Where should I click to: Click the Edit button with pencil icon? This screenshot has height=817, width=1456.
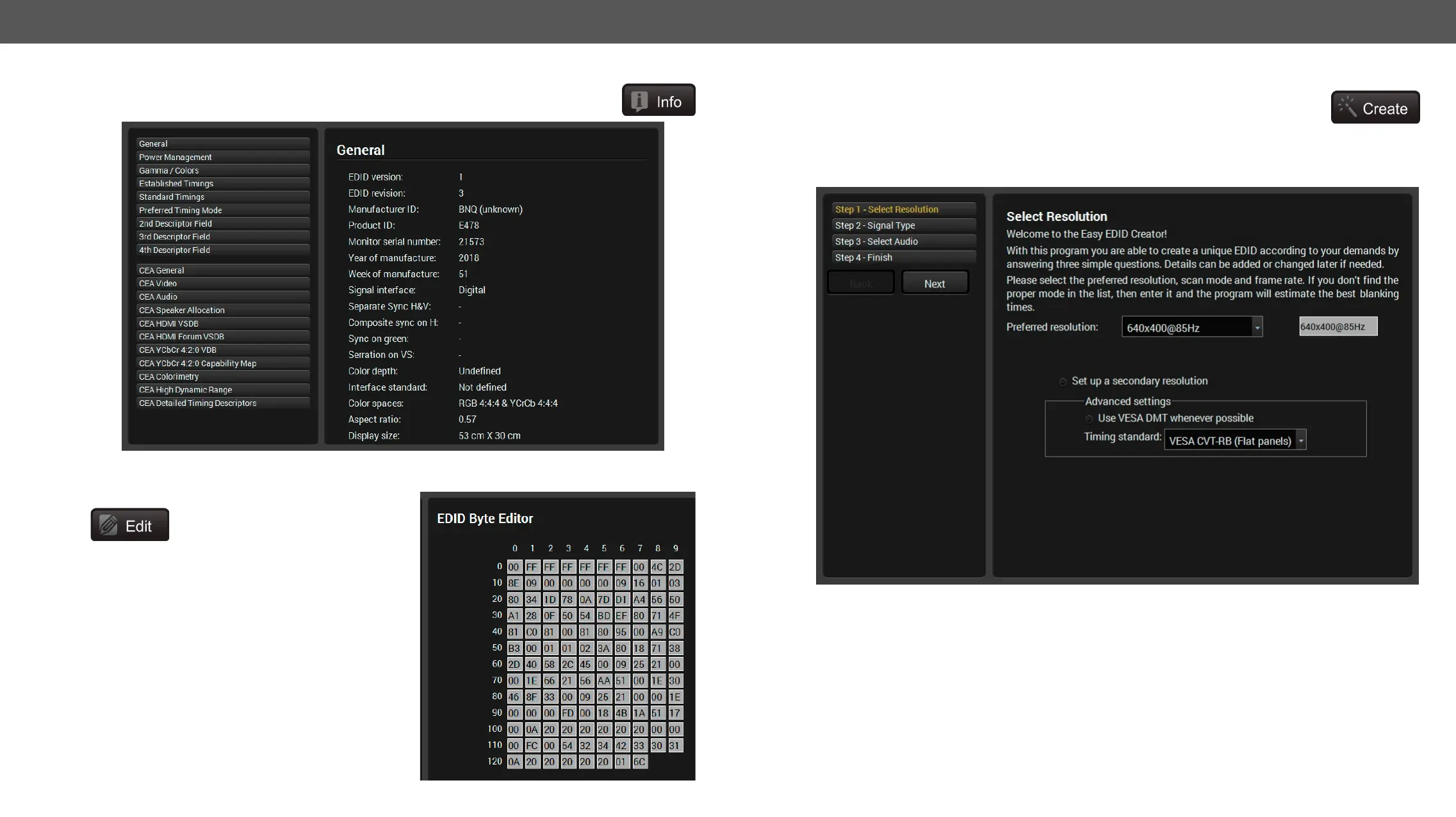130,524
